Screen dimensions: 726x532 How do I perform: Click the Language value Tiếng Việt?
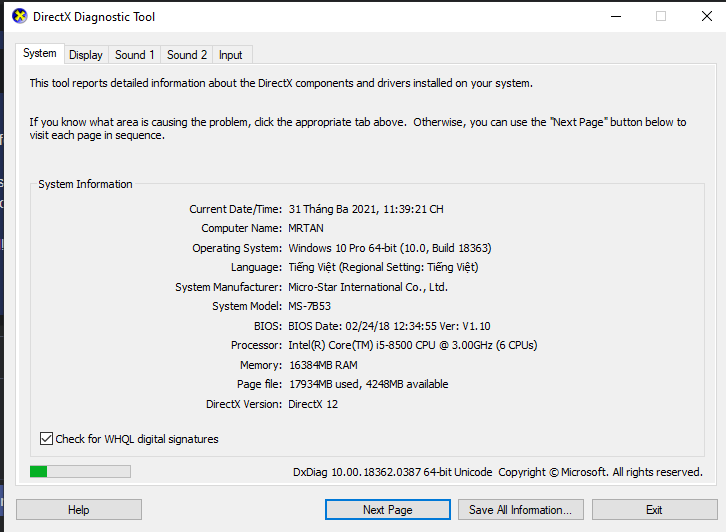tap(383, 267)
